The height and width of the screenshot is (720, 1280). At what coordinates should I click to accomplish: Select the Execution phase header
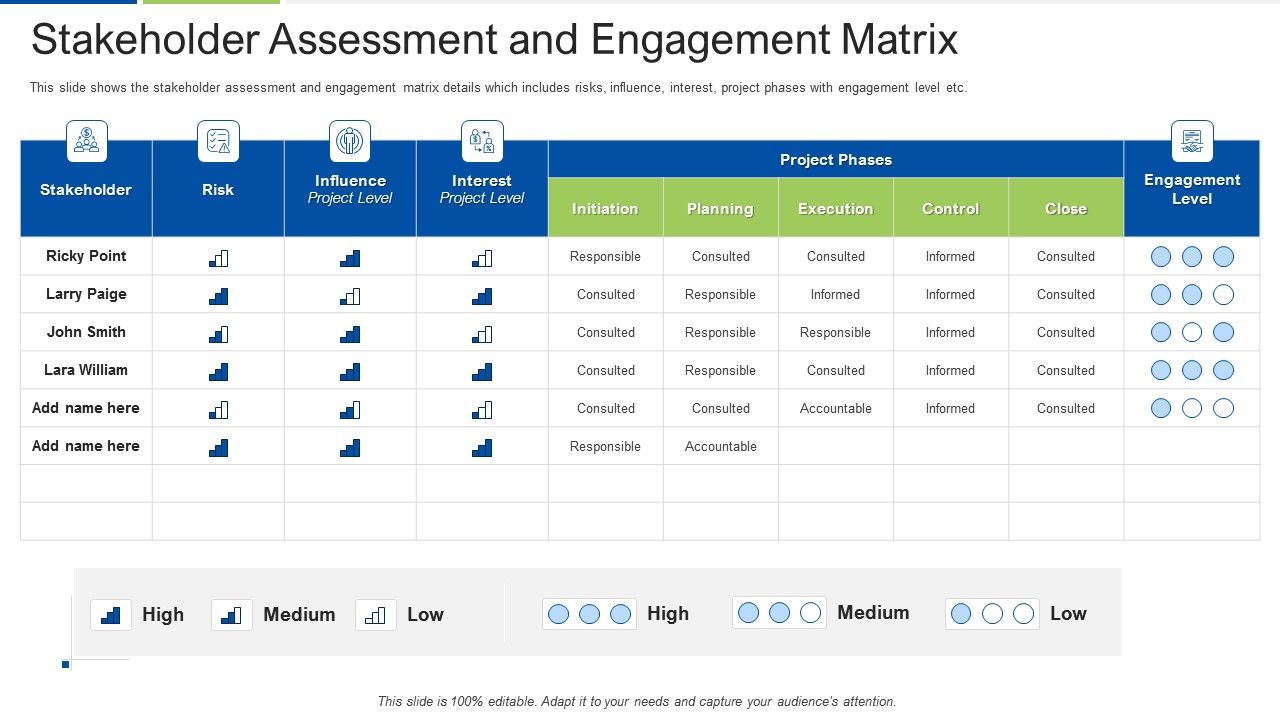[836, 208]
